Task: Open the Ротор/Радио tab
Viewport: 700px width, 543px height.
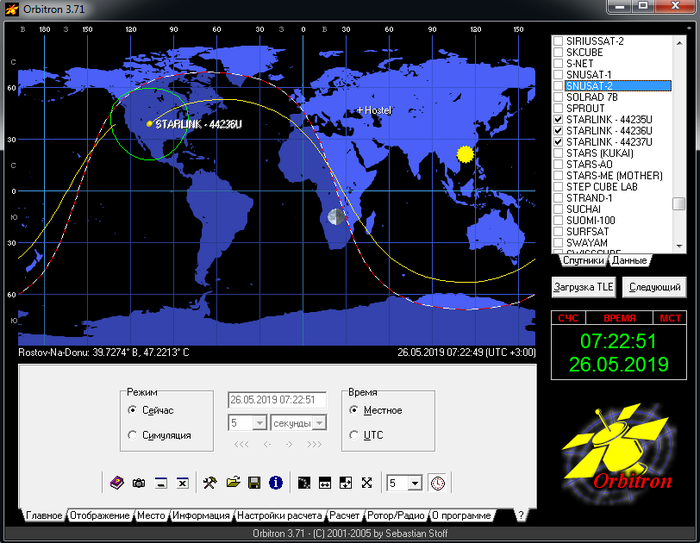Action: coord(397,516)
